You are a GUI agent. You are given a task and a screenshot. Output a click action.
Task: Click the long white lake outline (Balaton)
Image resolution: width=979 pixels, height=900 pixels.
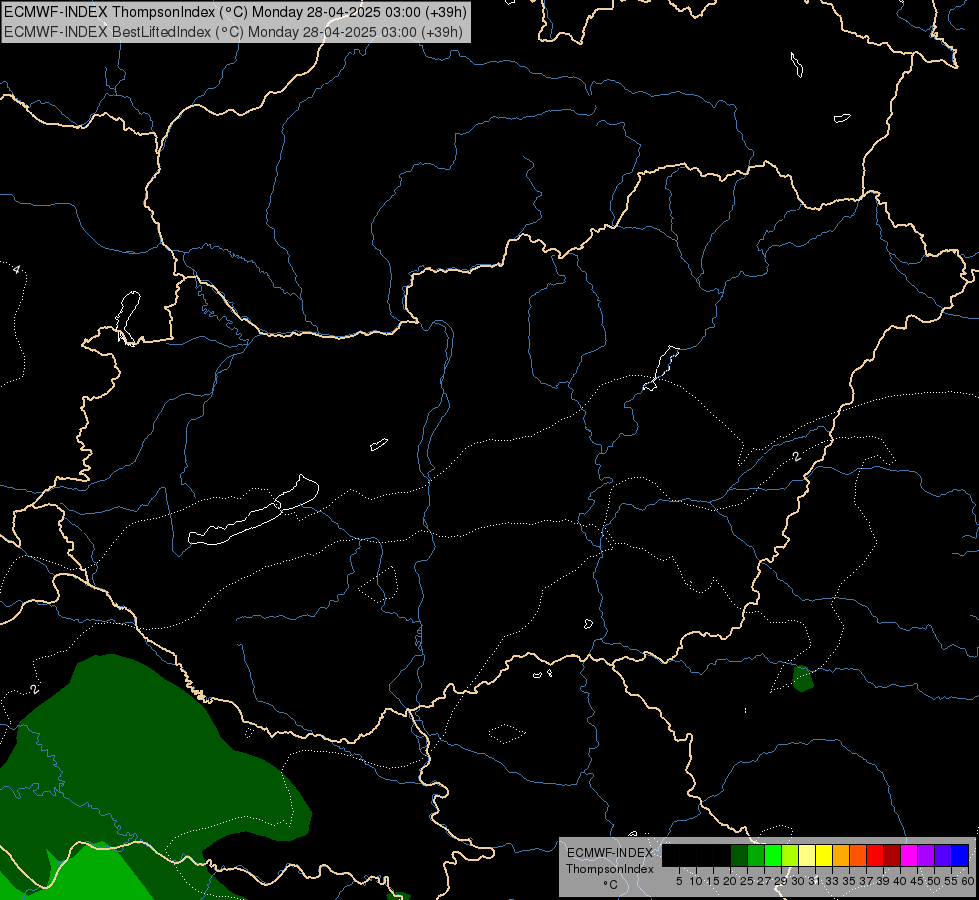click(x=253, y=510)
